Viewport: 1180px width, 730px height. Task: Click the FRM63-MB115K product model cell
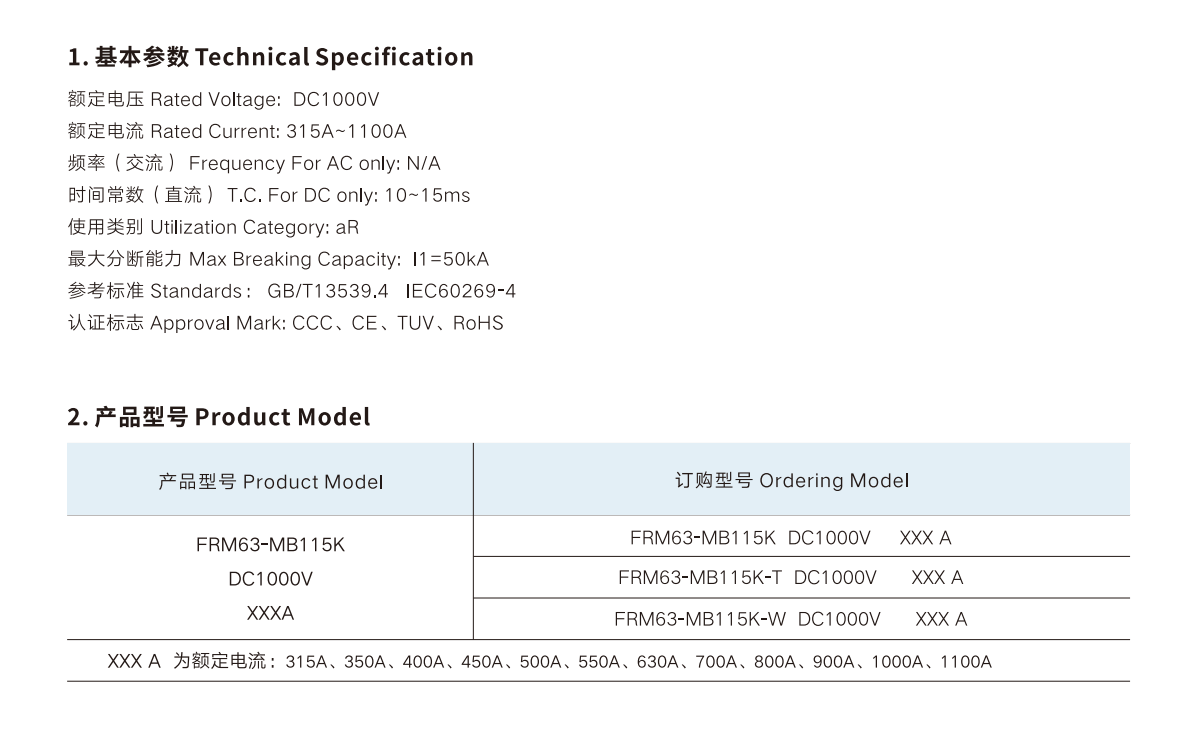pos(270,578)
